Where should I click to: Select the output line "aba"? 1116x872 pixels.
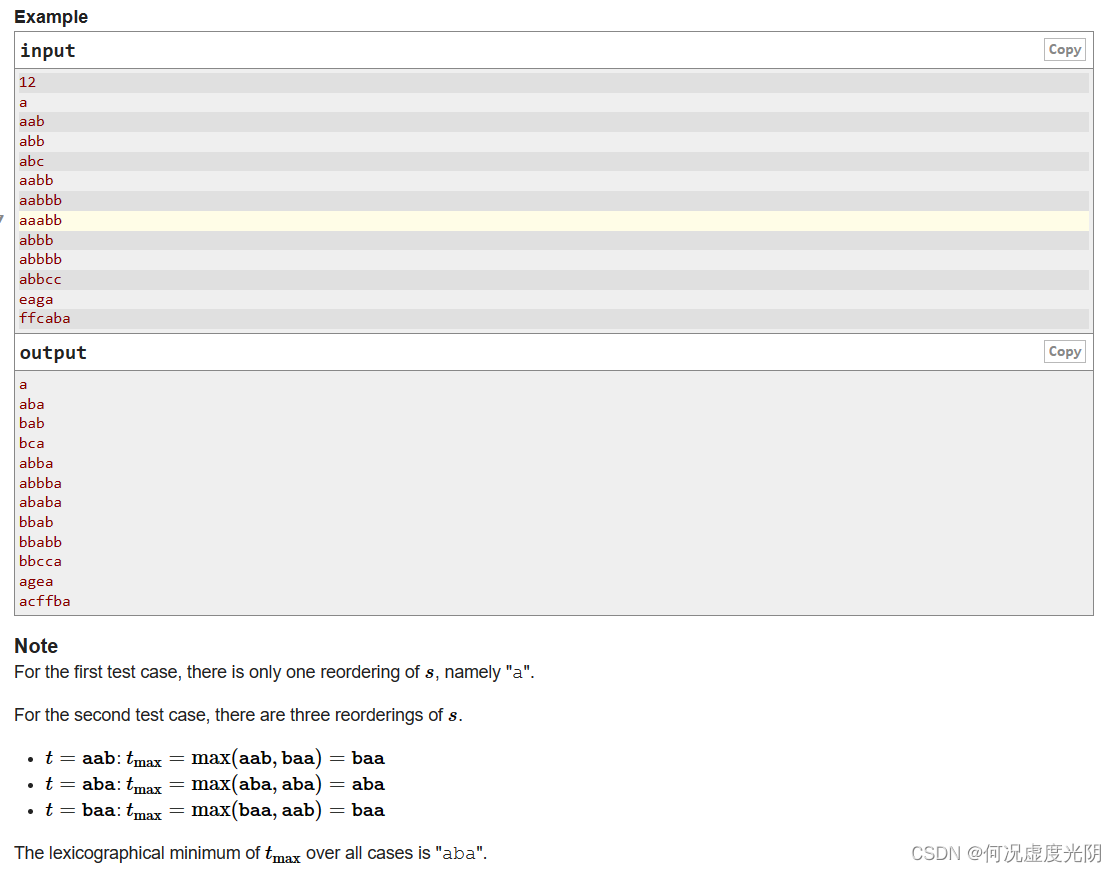31,403
